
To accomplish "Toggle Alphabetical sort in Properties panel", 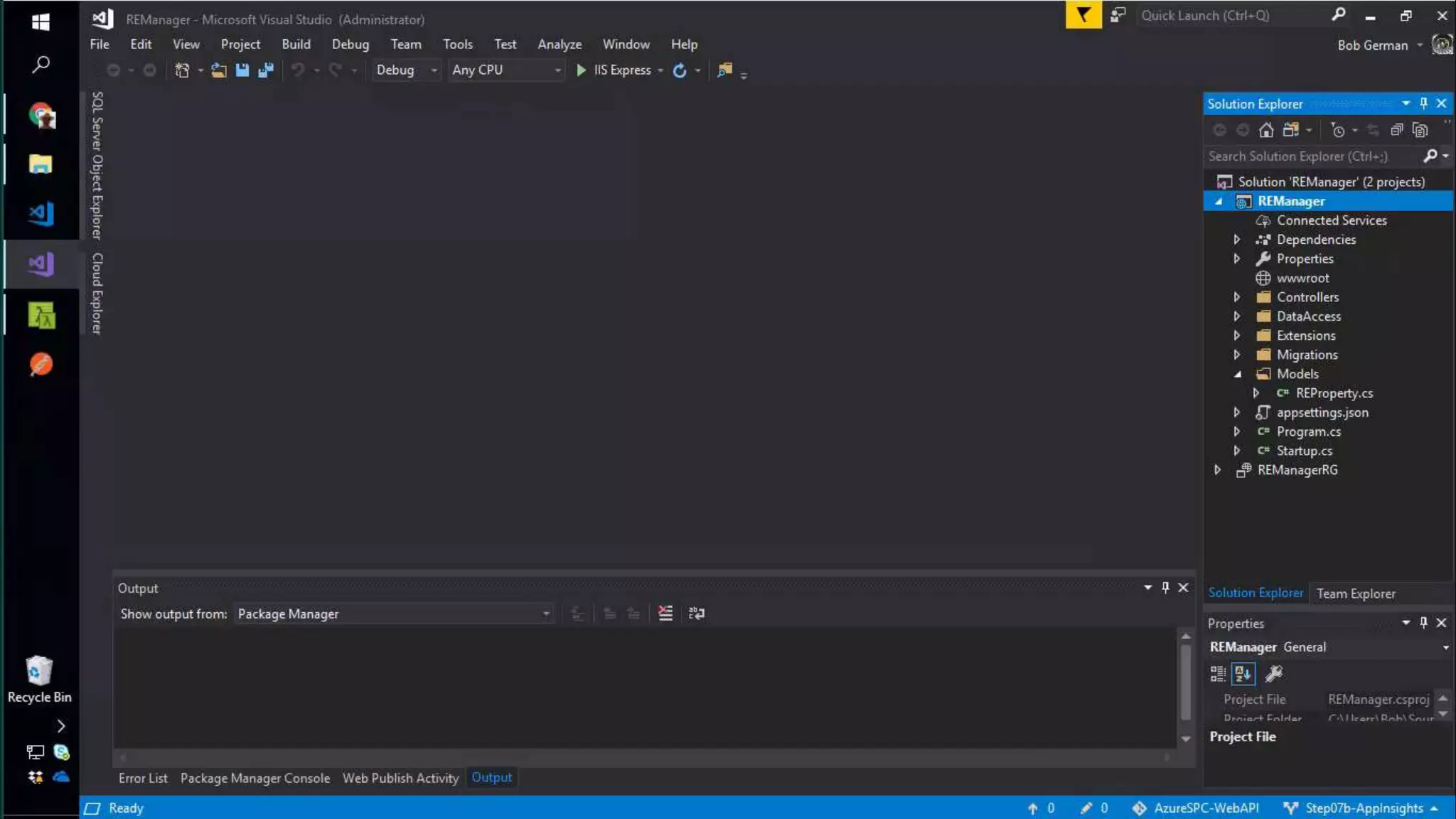I will (x=1243, y=673).
